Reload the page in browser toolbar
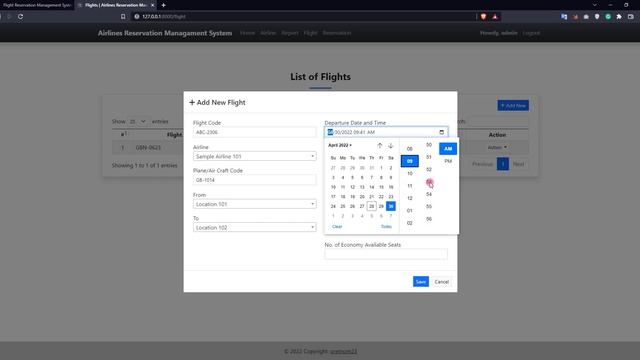Image resolution: width=640 pixels, height=360 pixels. [20, 17]
